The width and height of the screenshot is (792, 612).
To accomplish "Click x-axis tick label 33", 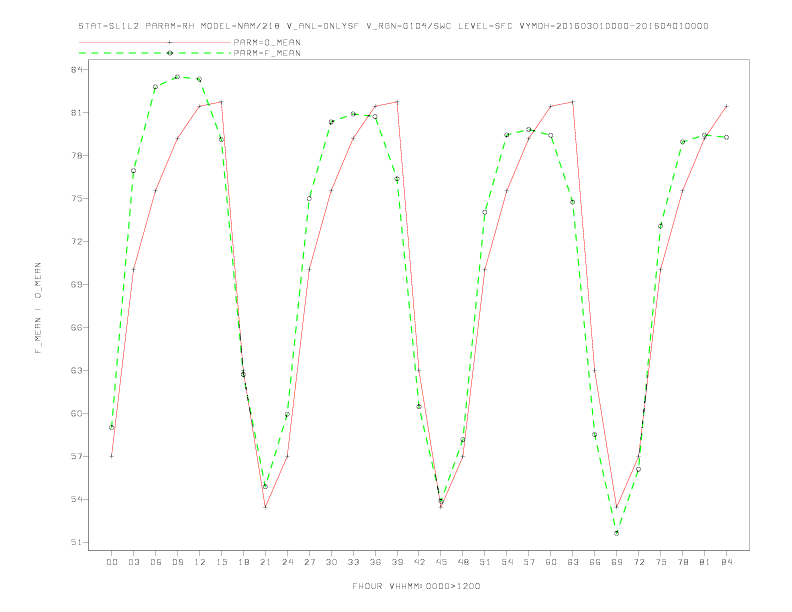I will pos(353,562).
